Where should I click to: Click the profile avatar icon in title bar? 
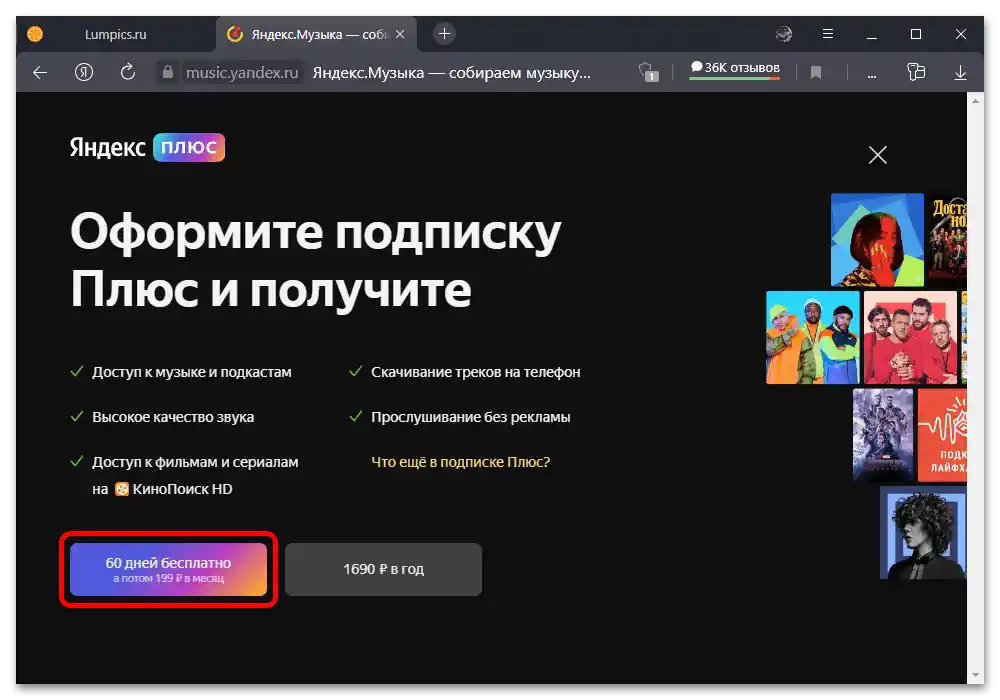(x=784, y=34)
